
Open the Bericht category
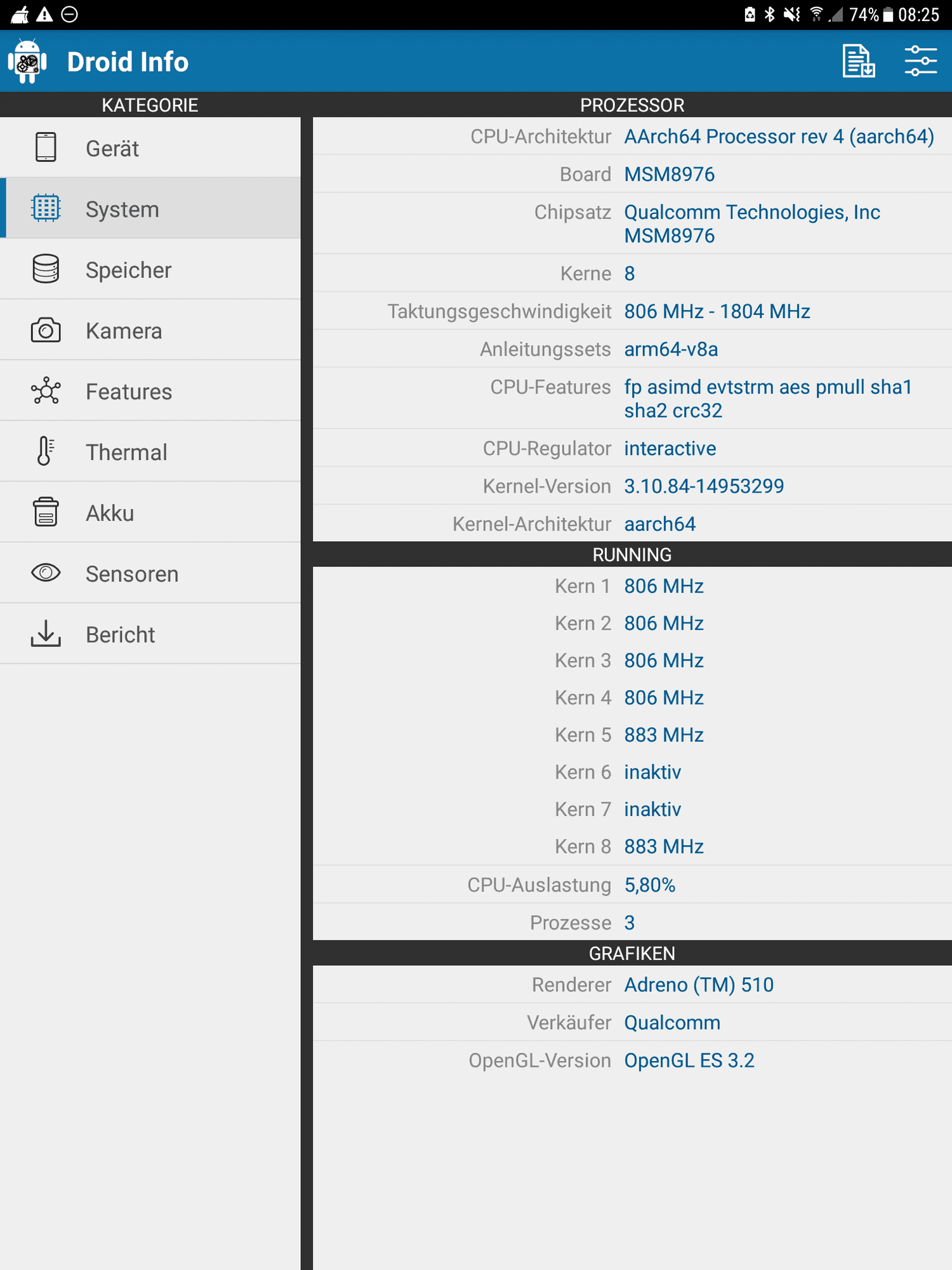coord(150,634)
